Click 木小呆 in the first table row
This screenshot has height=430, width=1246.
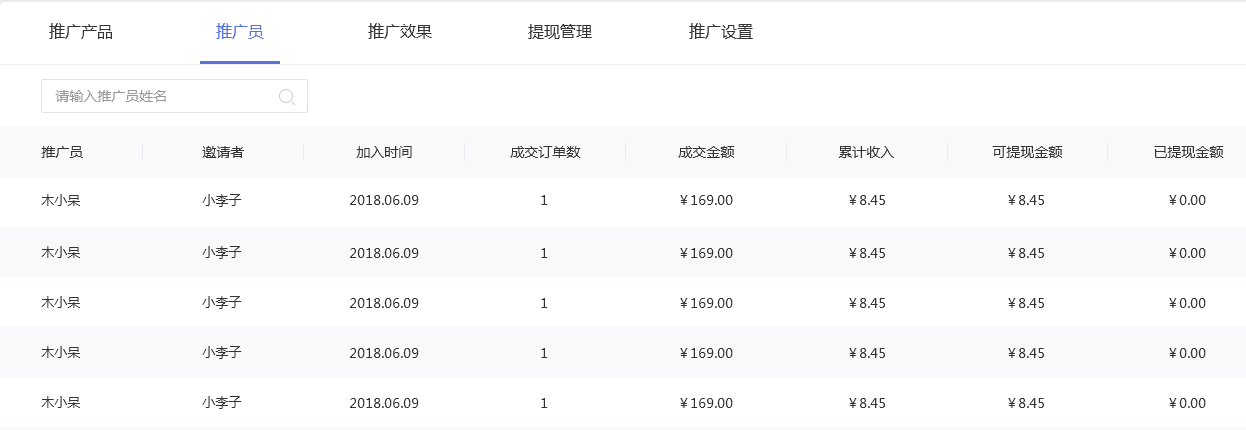61,200
